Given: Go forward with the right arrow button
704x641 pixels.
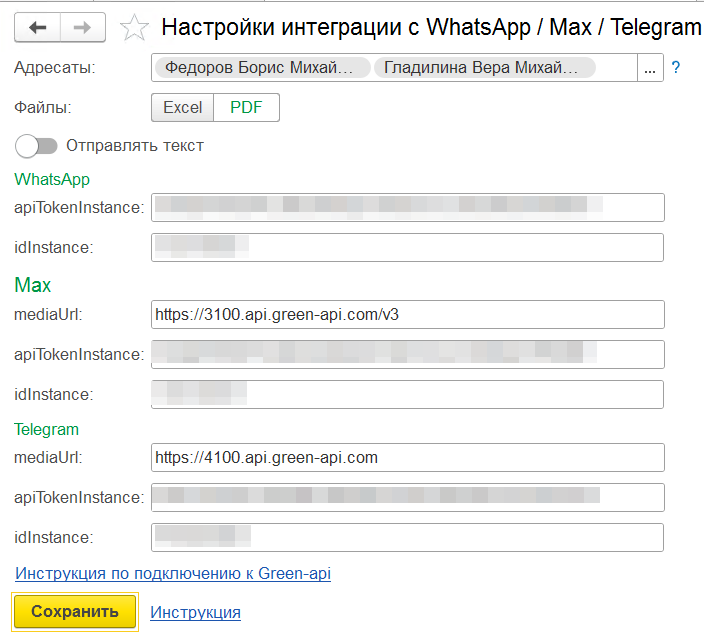Looking at the screenshot, I should [x=83, y=27].
